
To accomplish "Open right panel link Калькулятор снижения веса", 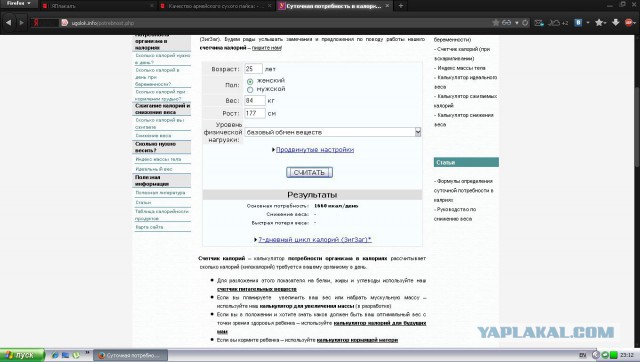I will [464, 120].
